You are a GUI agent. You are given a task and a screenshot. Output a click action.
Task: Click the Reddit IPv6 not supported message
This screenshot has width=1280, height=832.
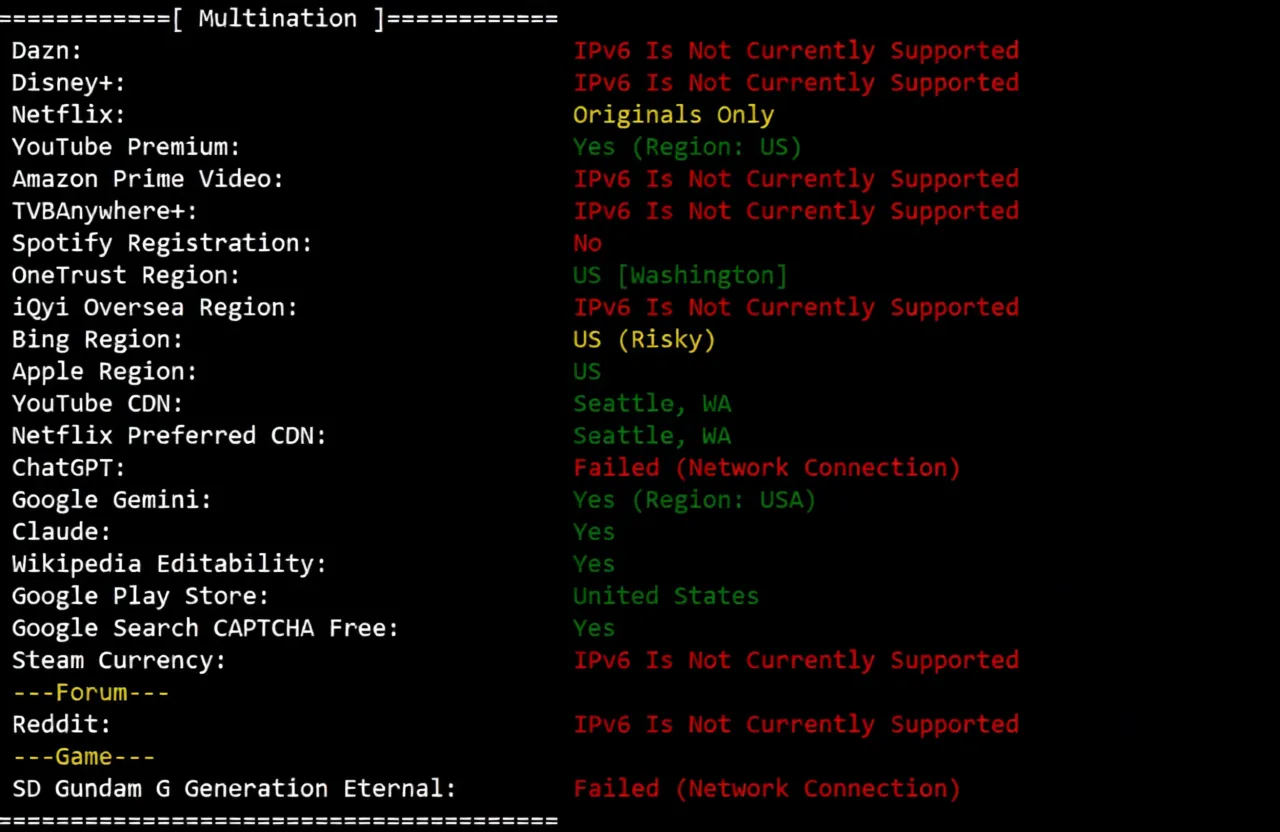(795, 724)
